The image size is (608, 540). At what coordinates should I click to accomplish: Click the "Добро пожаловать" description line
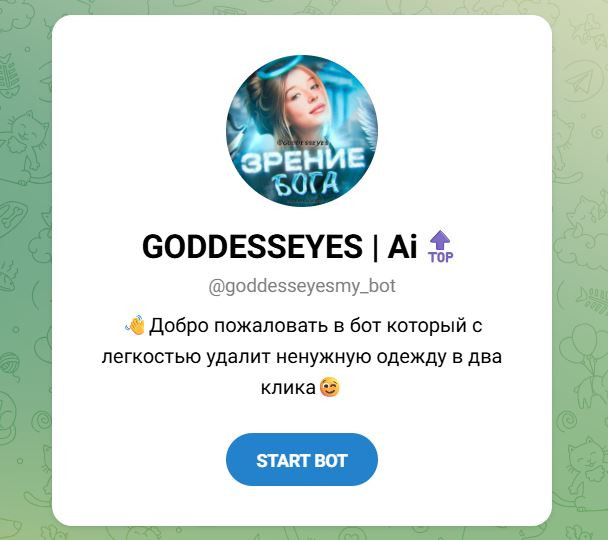303,325
